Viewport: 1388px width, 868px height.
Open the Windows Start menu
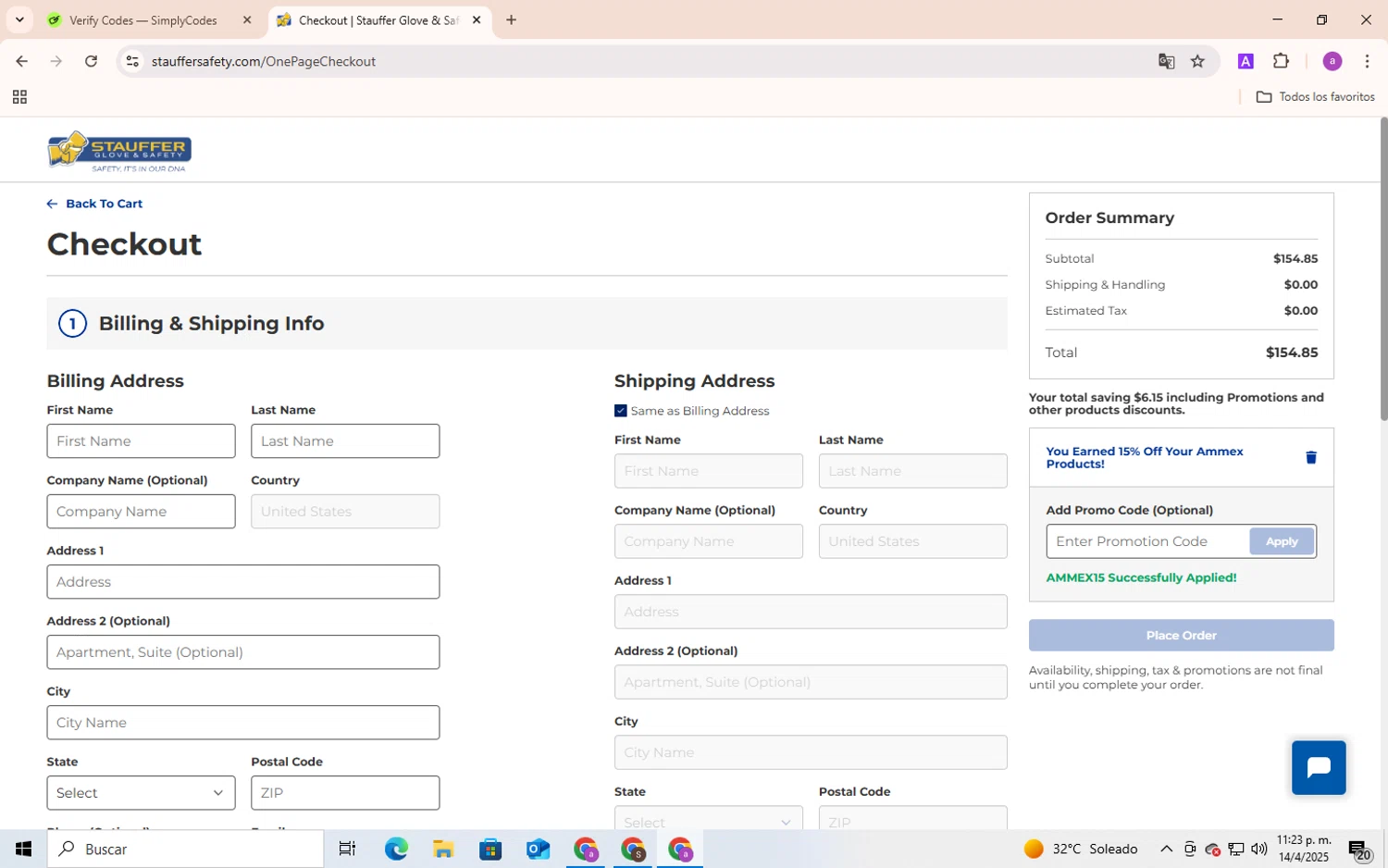pyautogui.click(x=23, y=849)
